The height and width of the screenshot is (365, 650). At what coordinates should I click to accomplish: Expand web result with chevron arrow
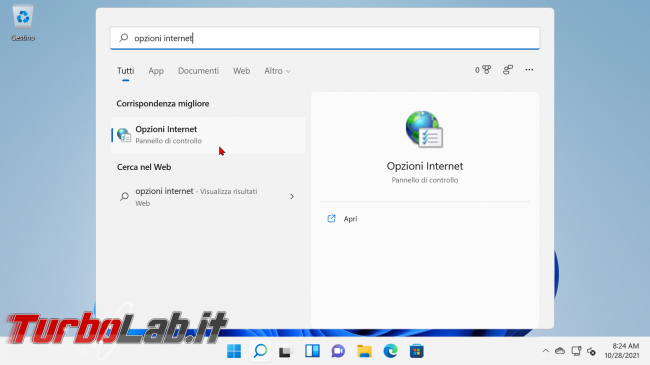pyautogui.click(x=292, y=197)
